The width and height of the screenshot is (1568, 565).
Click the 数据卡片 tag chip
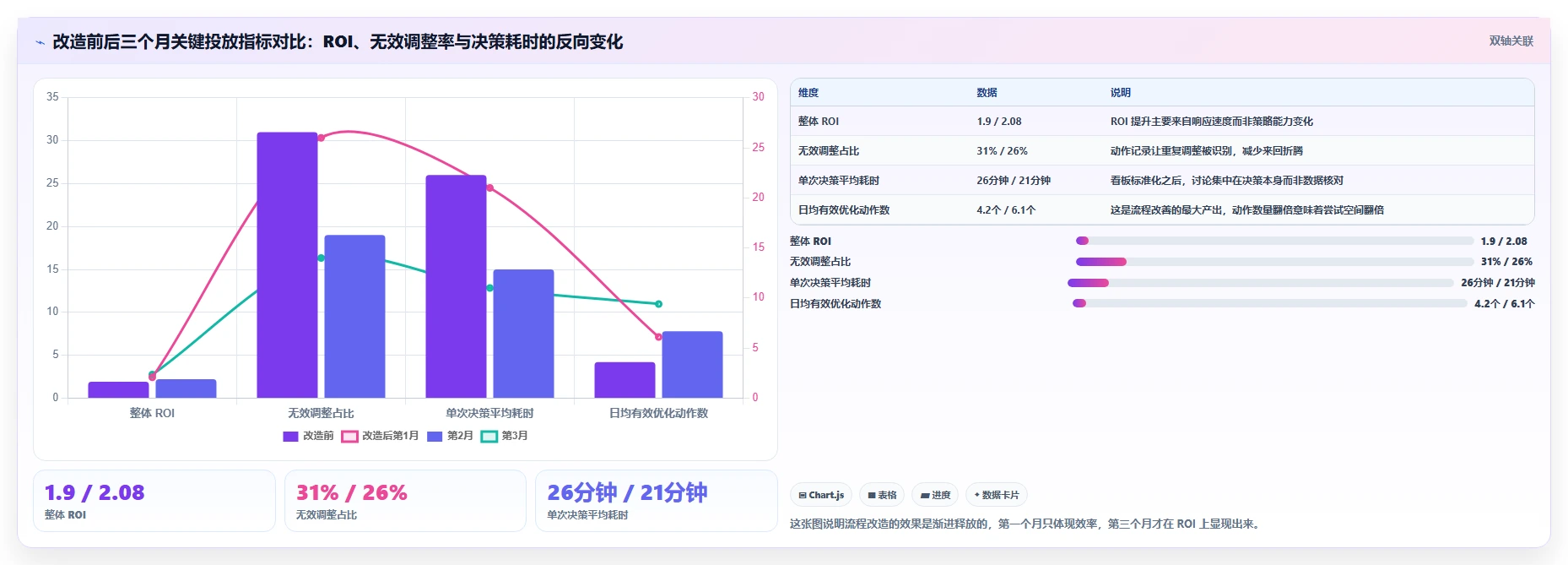pos(996,495)
